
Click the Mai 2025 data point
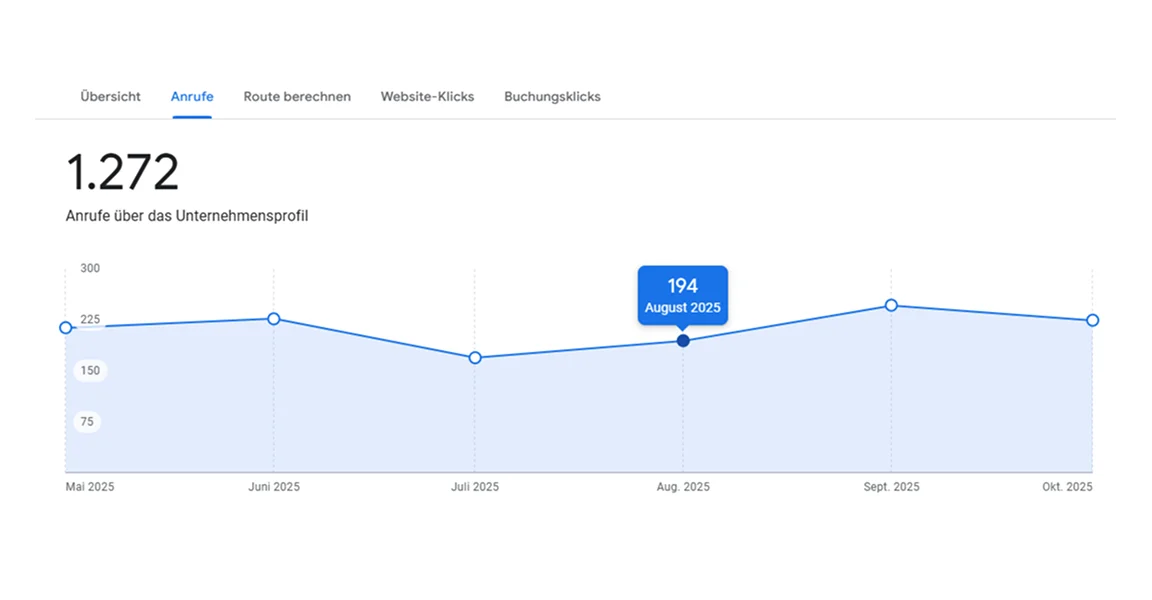[x=66, y=327]
